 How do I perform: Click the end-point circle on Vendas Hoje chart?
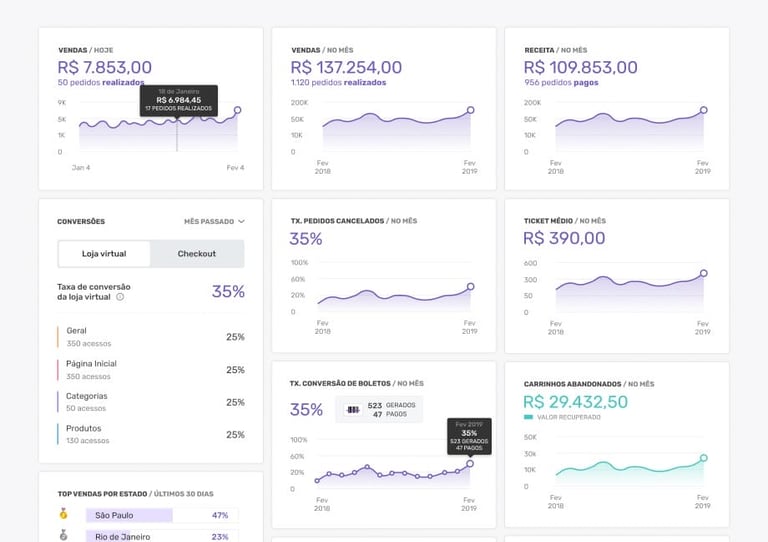(x=238, y=110)
